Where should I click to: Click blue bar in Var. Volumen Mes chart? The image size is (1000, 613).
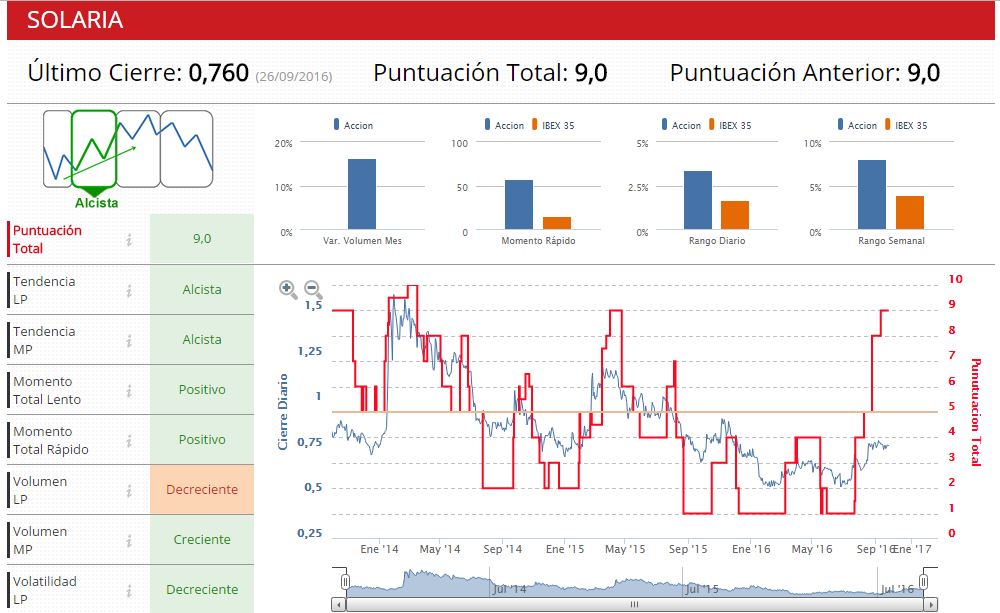tap(362, 194)
